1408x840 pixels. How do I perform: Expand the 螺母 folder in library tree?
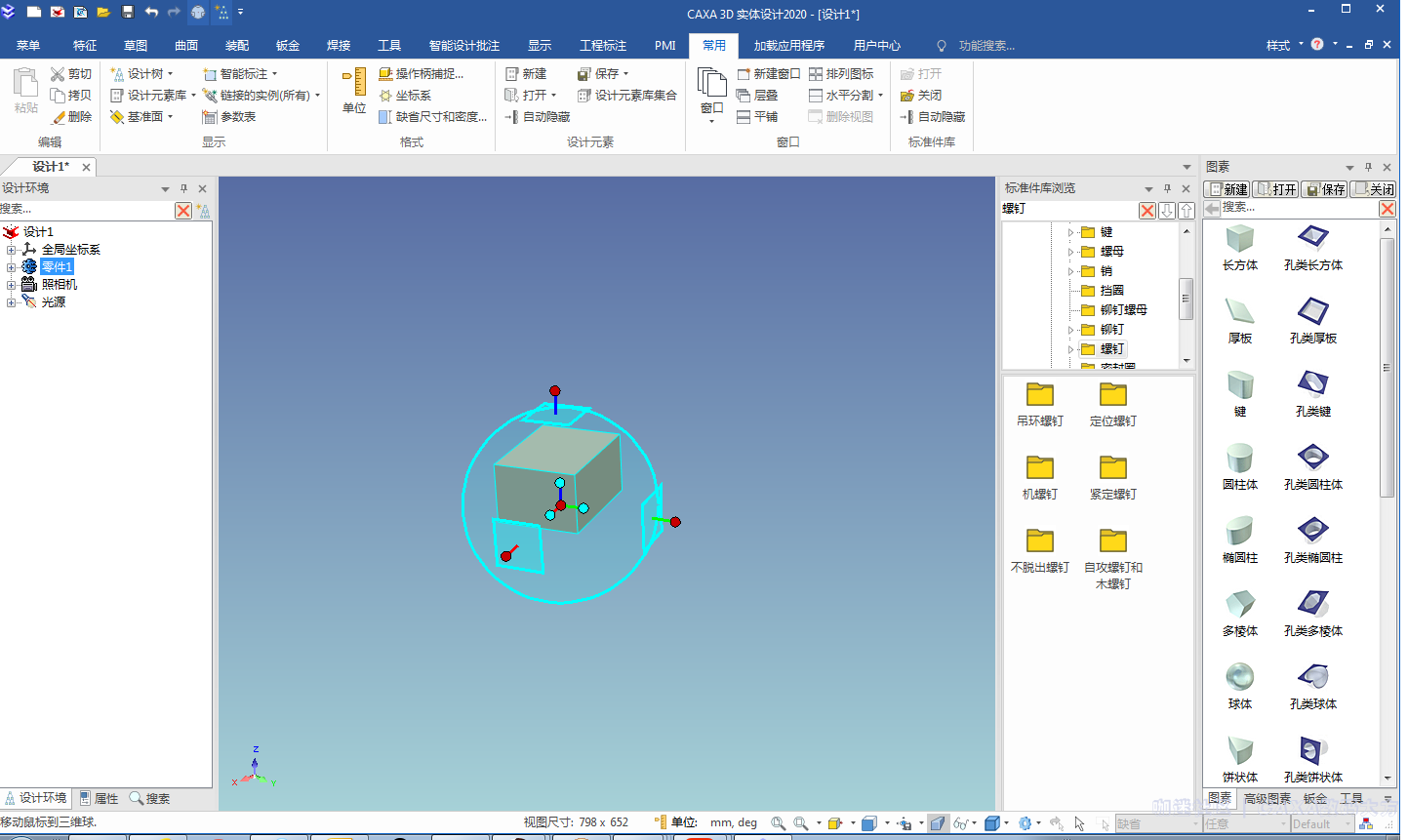(1070, 252)
